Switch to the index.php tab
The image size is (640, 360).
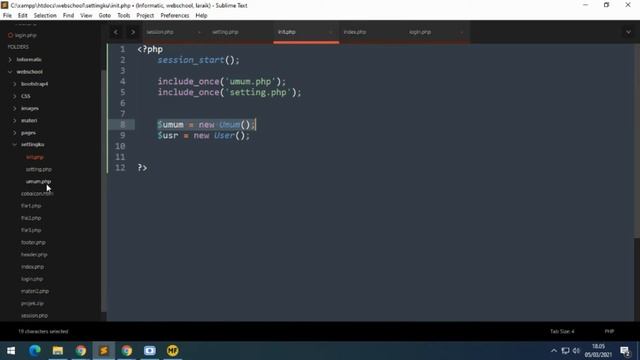pos(355,32)
